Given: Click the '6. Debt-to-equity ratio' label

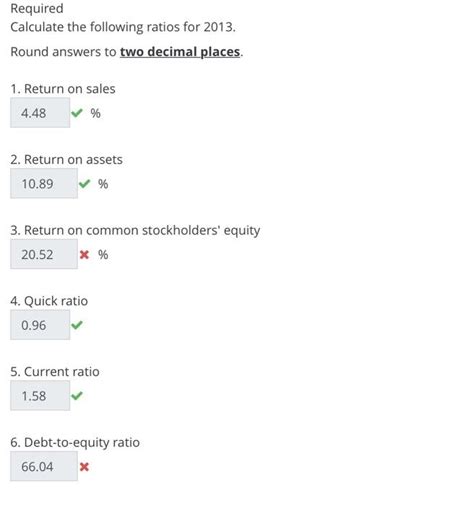Looking at the screenshot, I should coord(75,443).
